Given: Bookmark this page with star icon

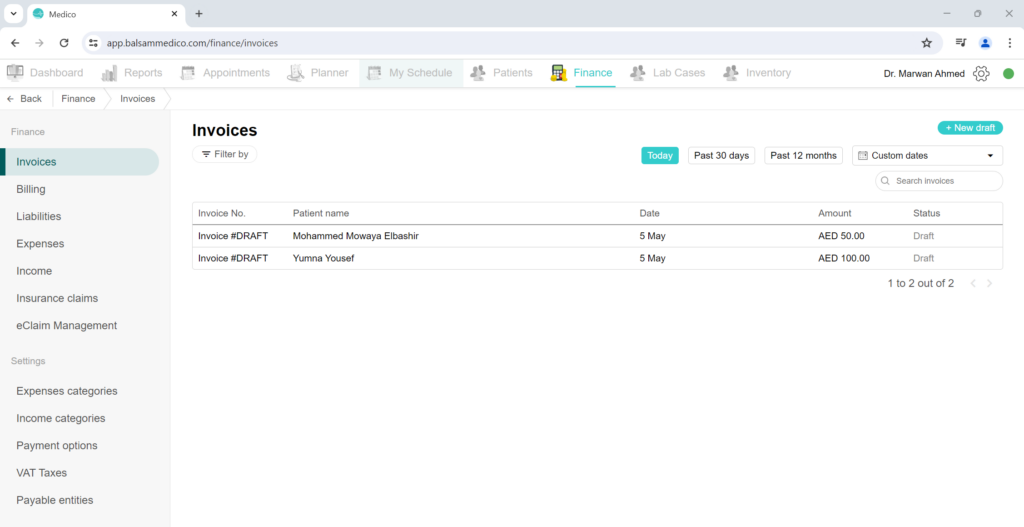Looking at the screenshot, I should point(926,43).
